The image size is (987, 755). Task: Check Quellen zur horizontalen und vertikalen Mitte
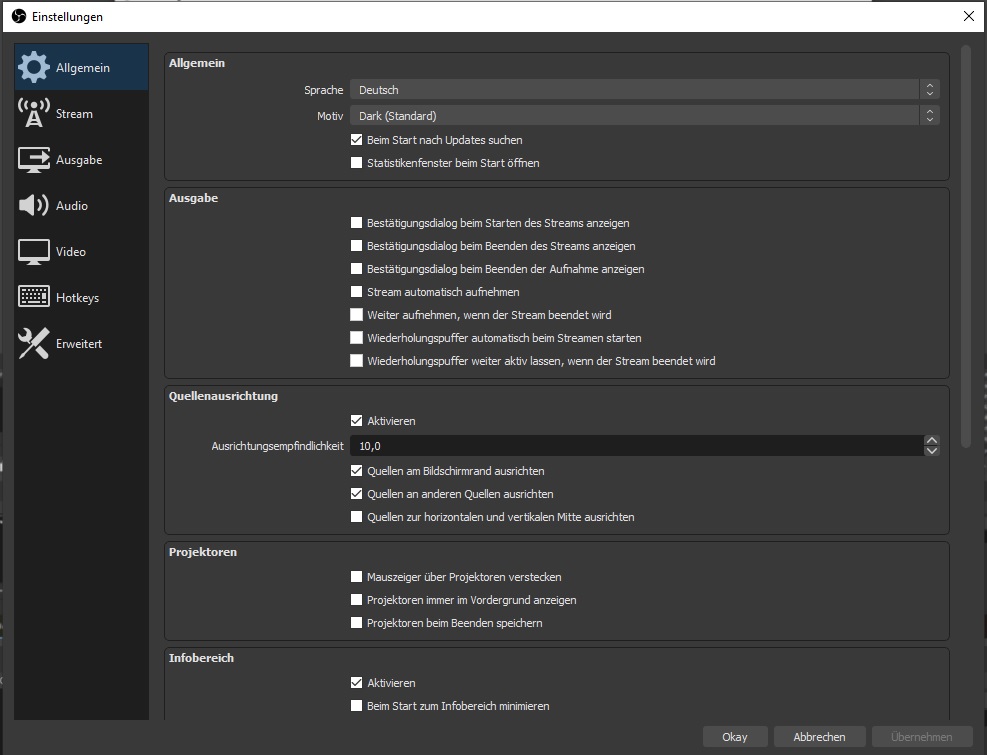[x=356, y=517]
